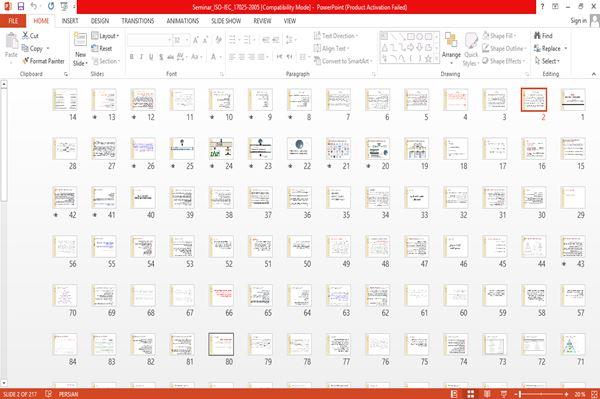
Task: Start Slide Show from the status bar
Action: 504,394
